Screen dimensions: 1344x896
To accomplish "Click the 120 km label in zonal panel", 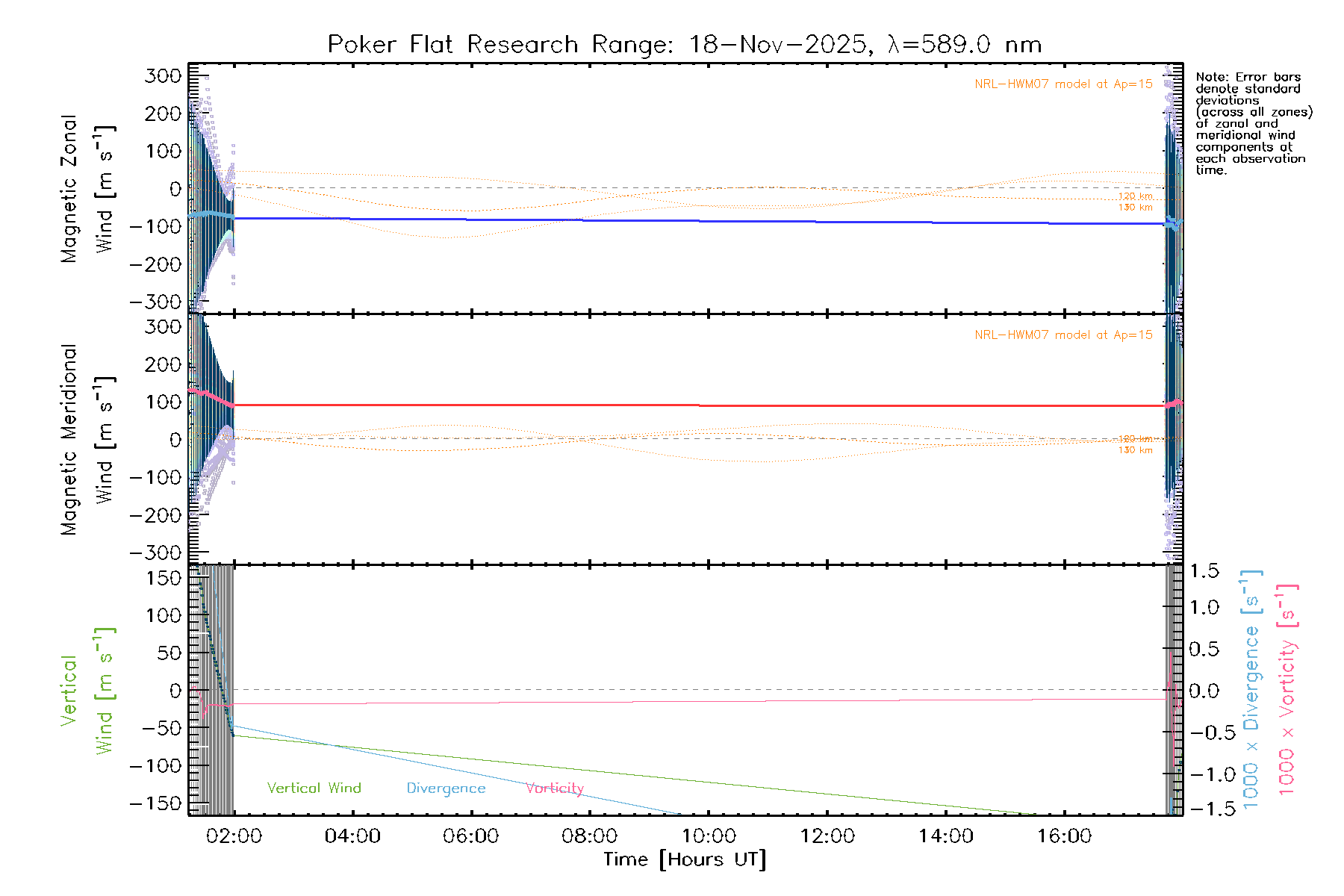I will click(1135, 196).
